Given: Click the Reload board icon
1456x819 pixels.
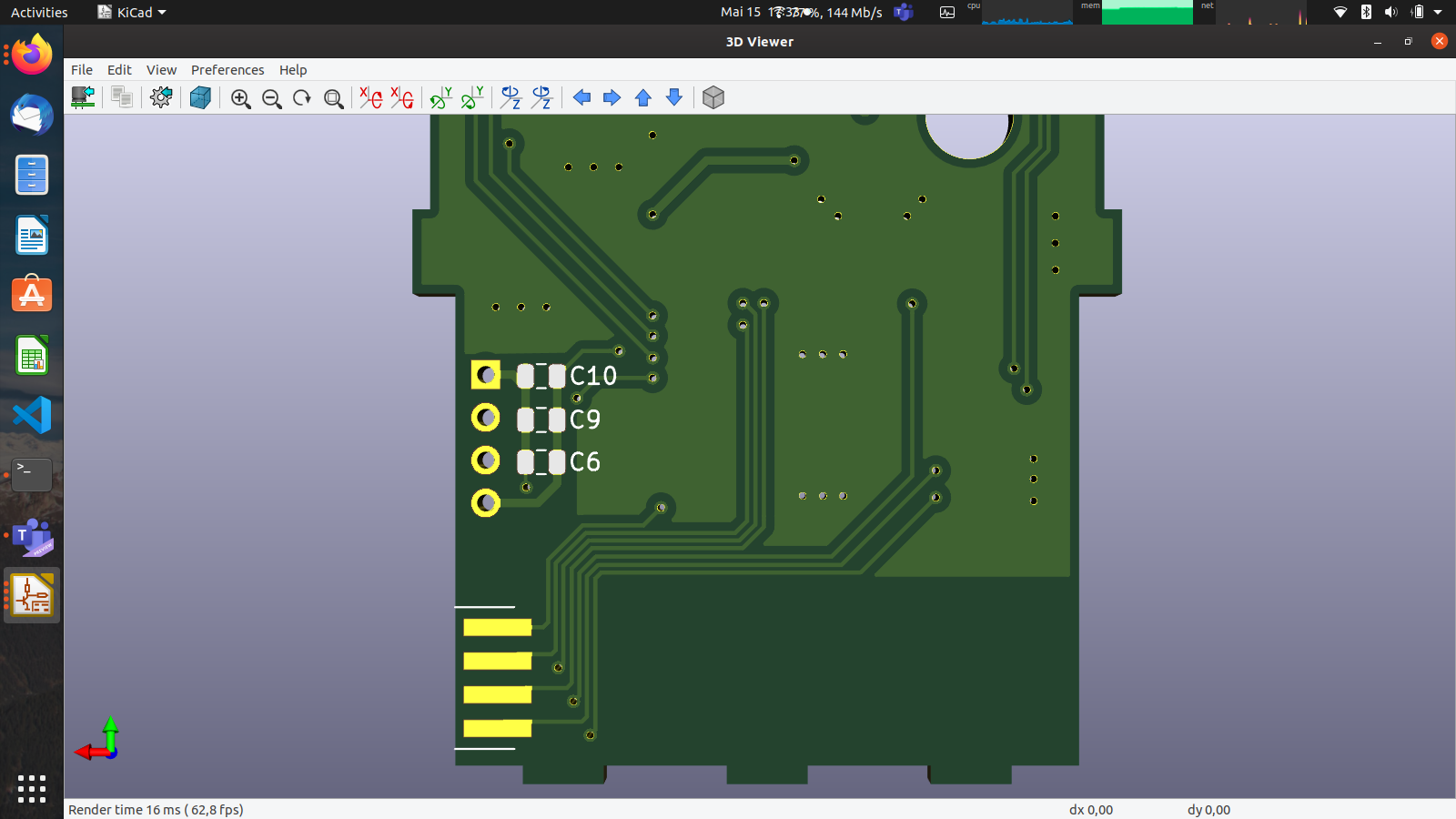Looking at the screenshot, I should pos(83,97).
